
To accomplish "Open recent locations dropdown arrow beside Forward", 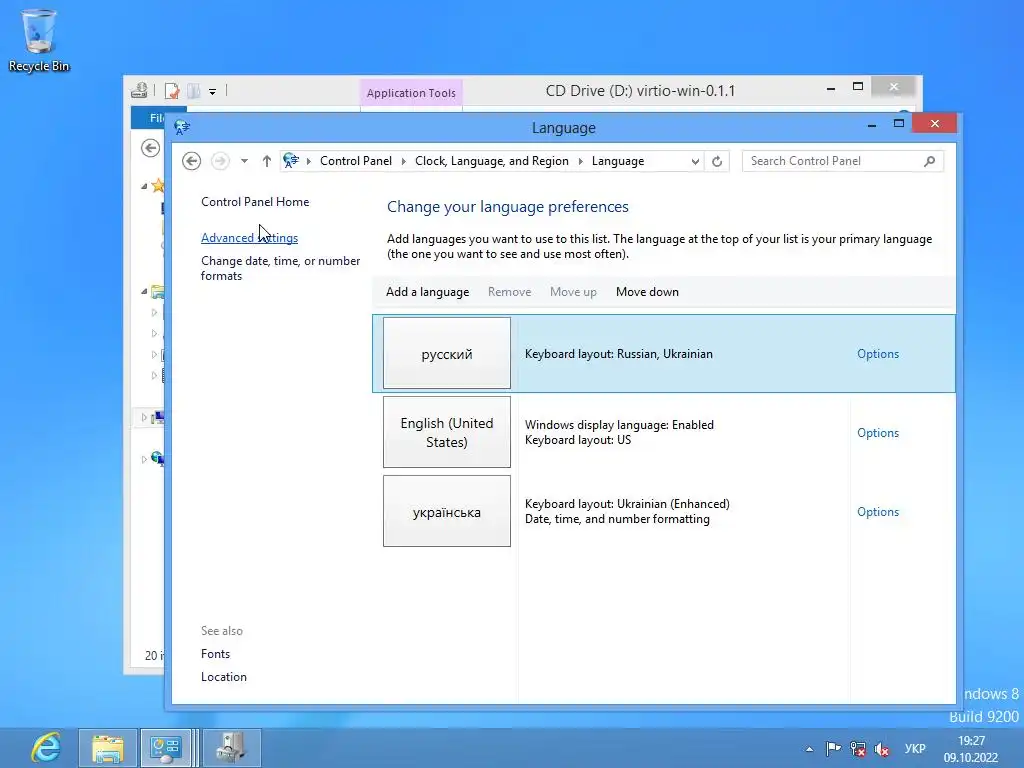I will pos(244,161).
